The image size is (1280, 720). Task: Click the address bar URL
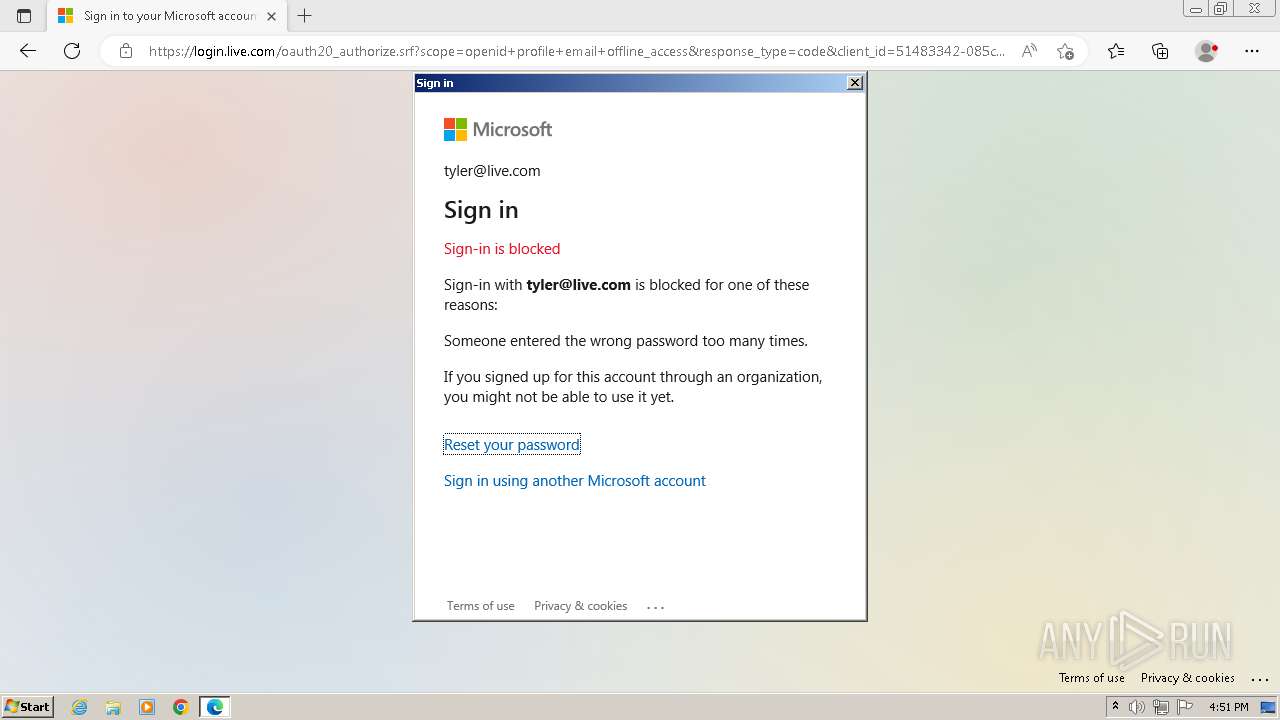click(x=577, y=51)
